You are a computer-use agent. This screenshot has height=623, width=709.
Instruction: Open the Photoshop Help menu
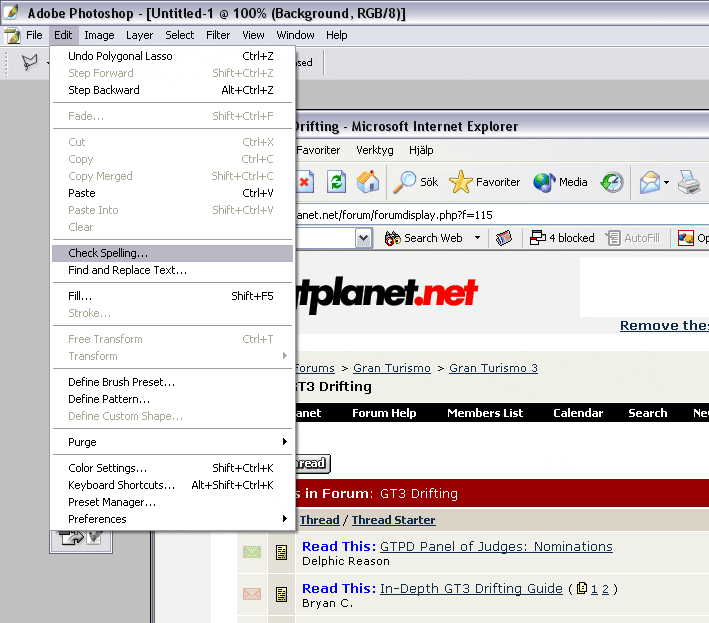coord(336,35)
